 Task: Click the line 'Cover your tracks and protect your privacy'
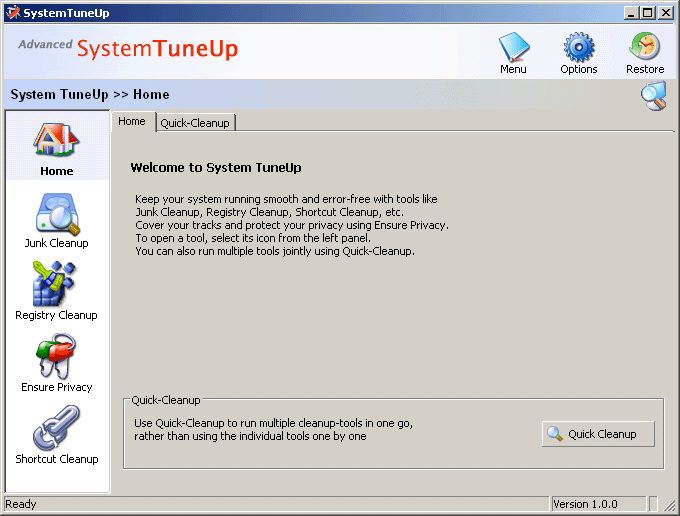pos(292,225)
